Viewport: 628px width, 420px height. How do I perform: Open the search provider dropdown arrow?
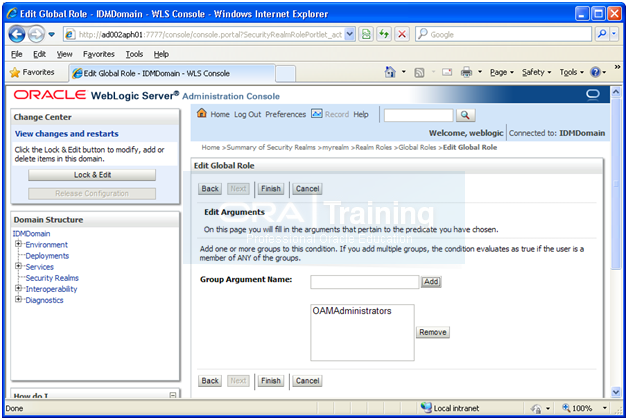click(614, 34)
